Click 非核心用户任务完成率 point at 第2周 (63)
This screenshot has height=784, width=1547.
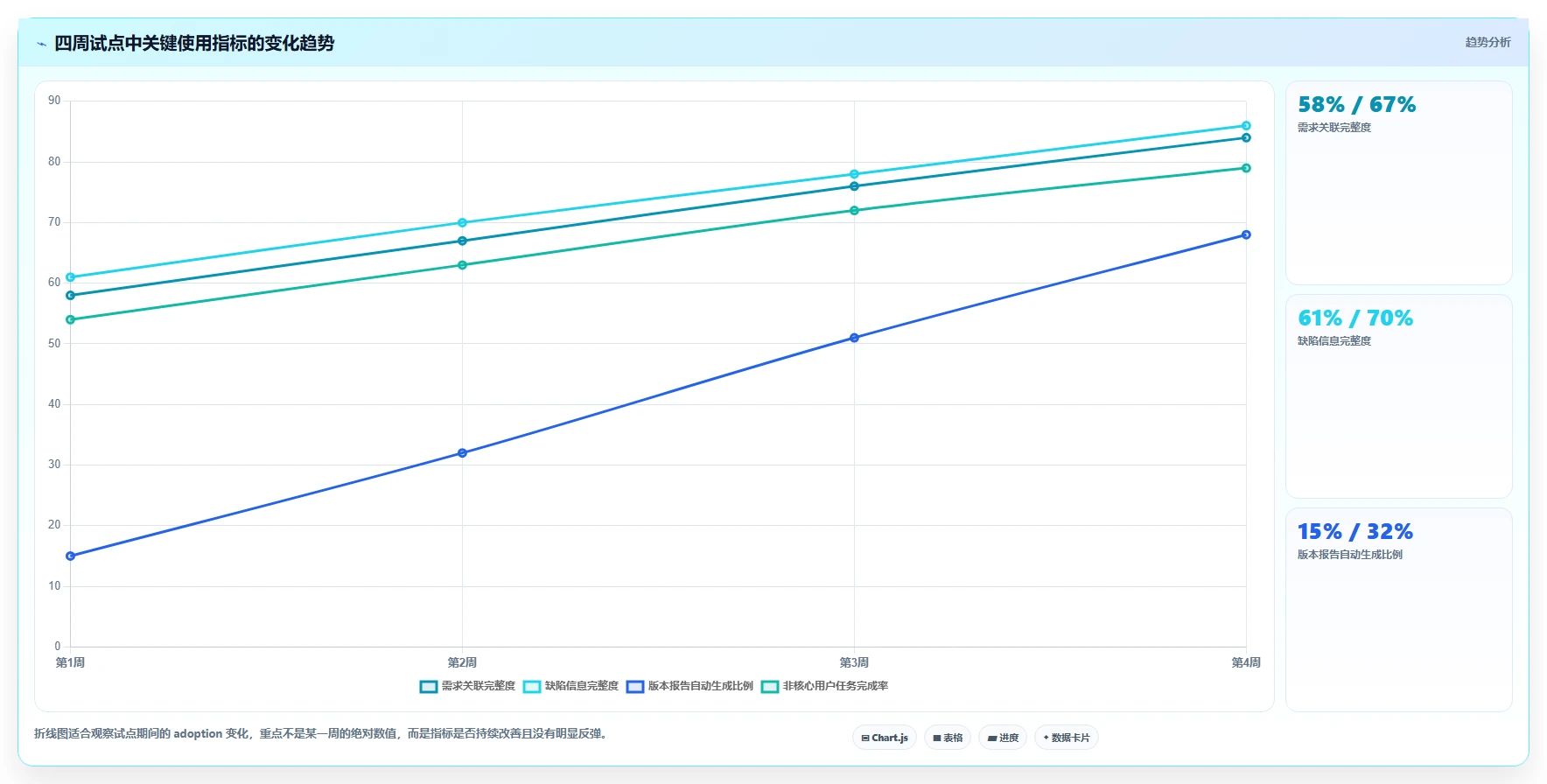click(462, 265)
